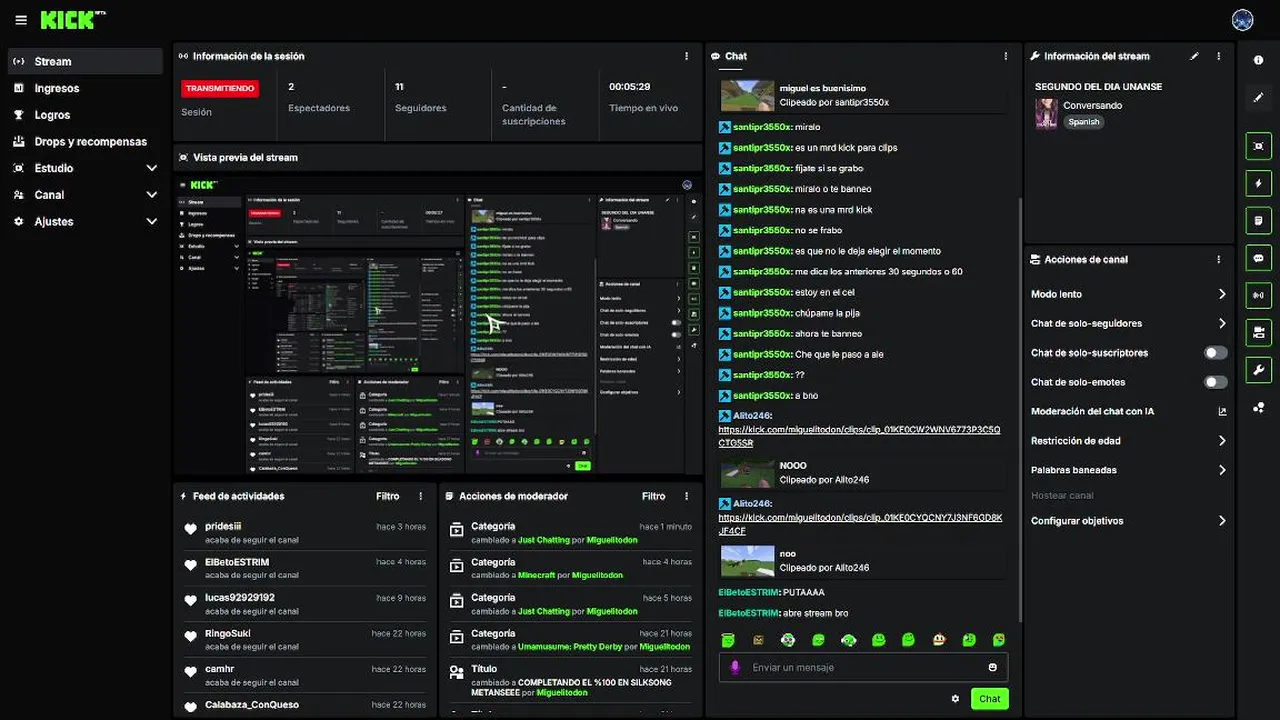Screen dimensions: 1280x720
Task: Toggle the broadcast signal widget in the right rail
Action: (x=1258, y=295)
